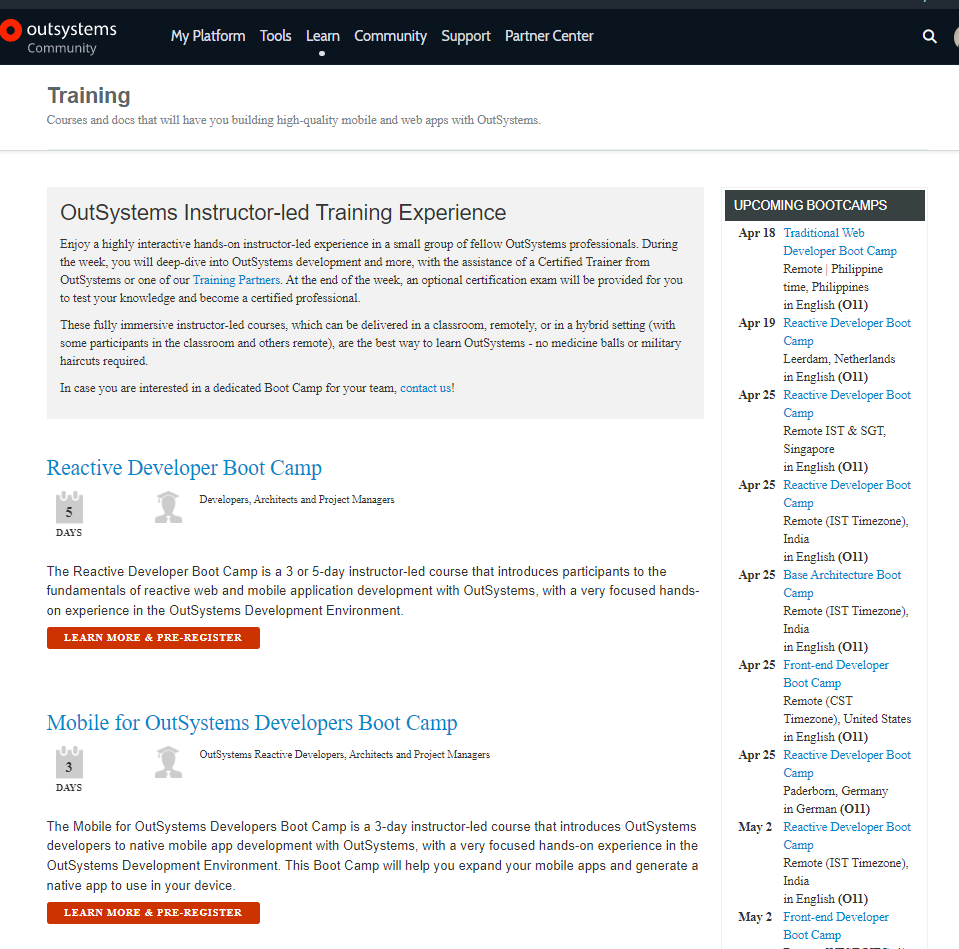Open the My Platform menu

[207, 36]
